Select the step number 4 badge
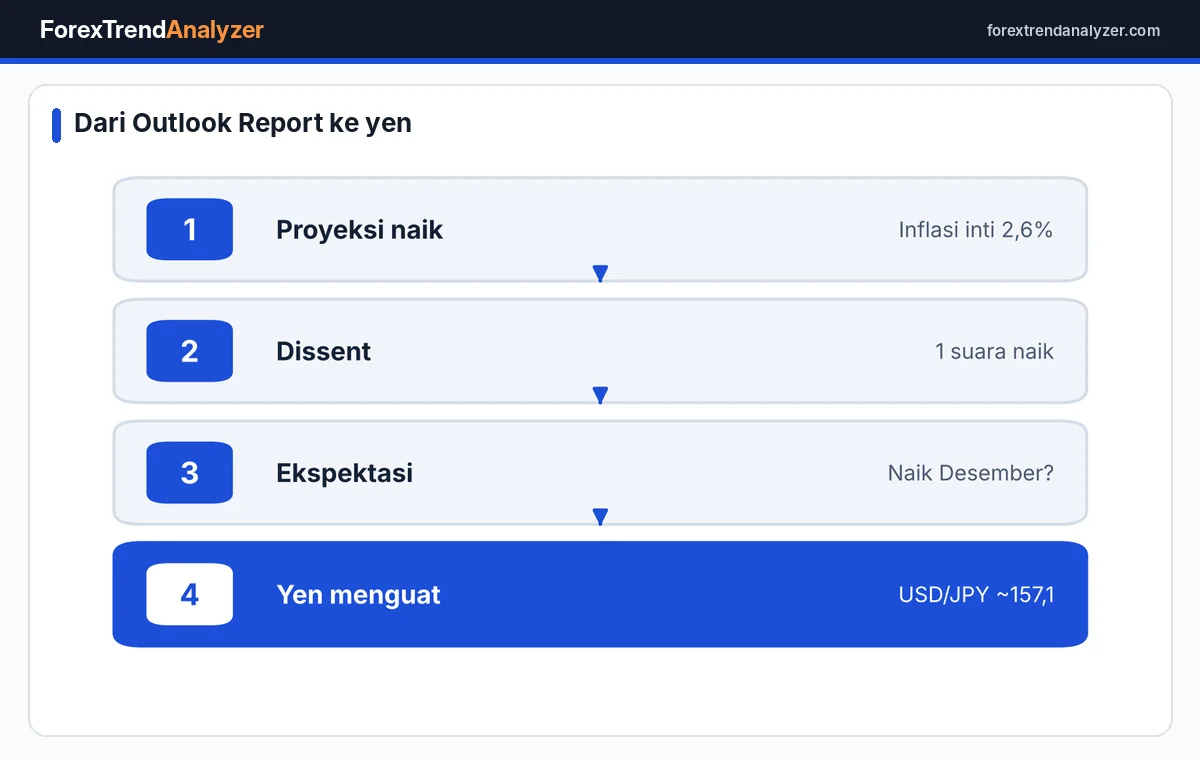The height and width of the screenshot is (760, 1200). 190,594
